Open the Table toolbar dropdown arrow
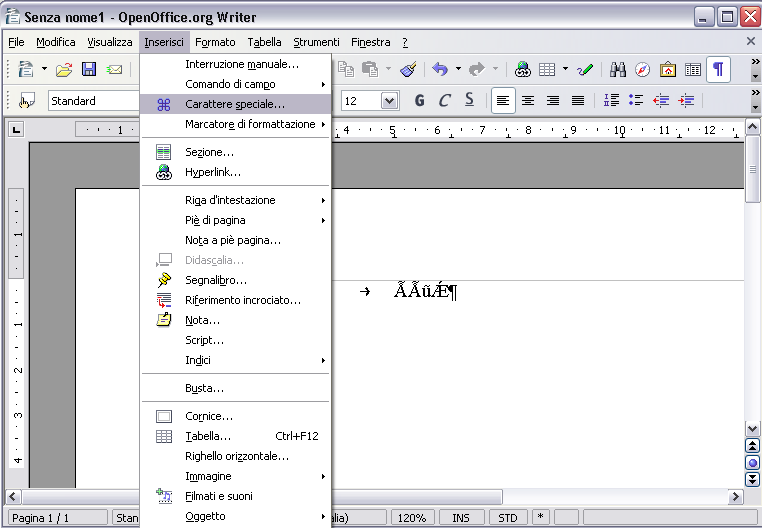The height and width of the screenshot is (528, 762). 565,70
